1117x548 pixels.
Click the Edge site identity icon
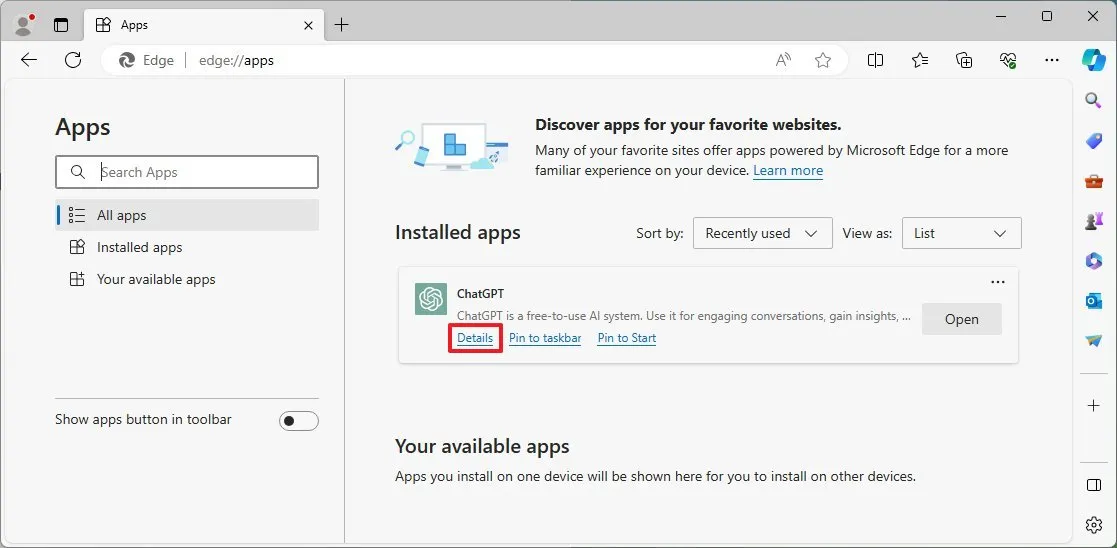147,61
